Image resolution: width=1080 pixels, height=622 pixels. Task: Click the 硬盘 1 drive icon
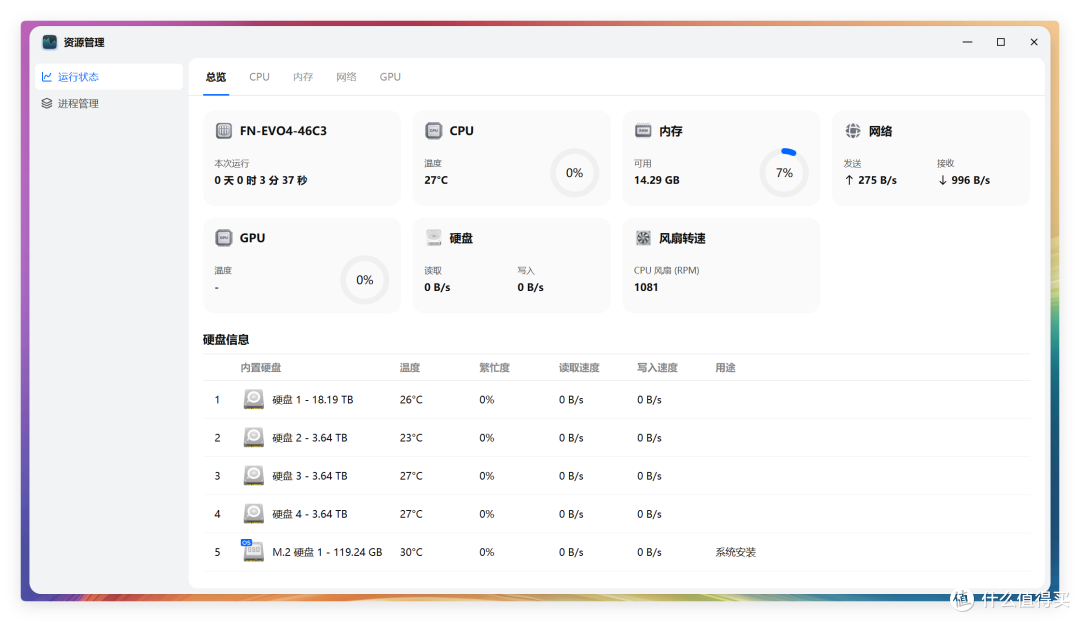[253, 400]
